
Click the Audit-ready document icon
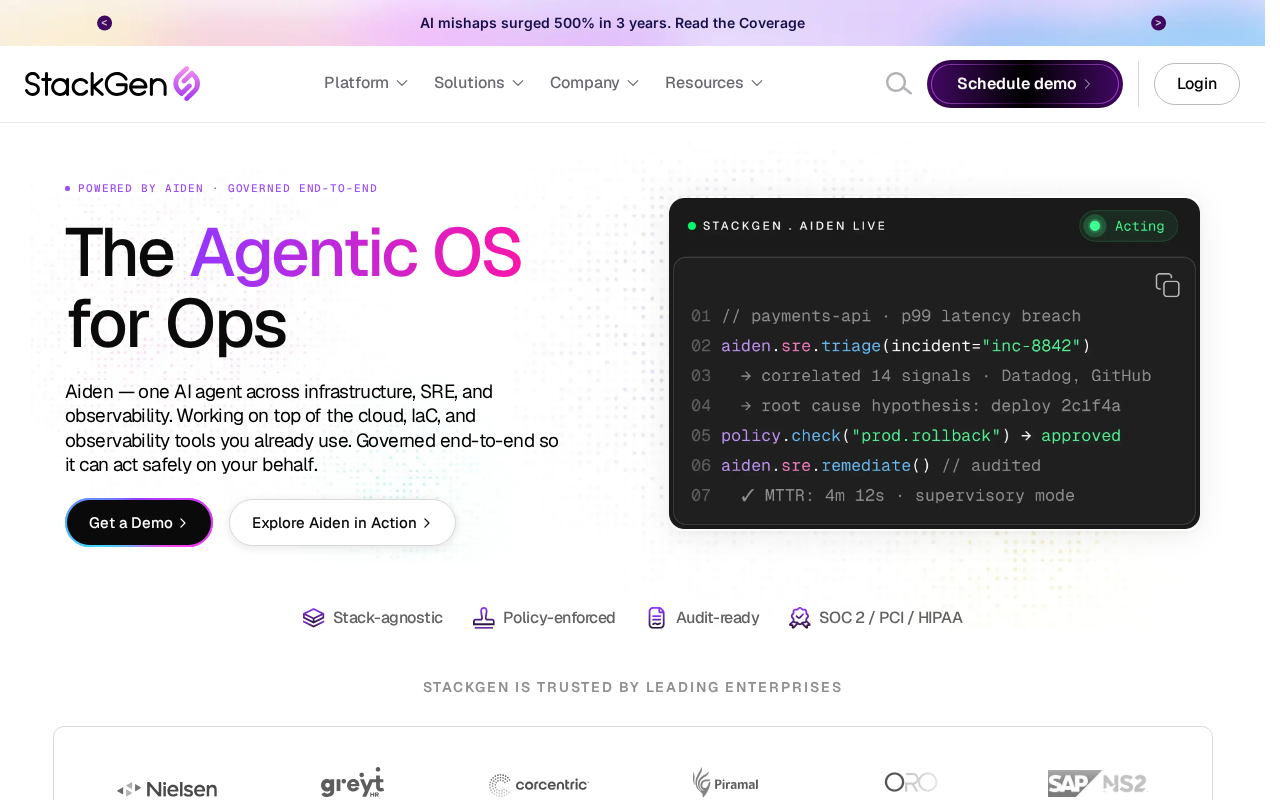(x=657, y=618)
